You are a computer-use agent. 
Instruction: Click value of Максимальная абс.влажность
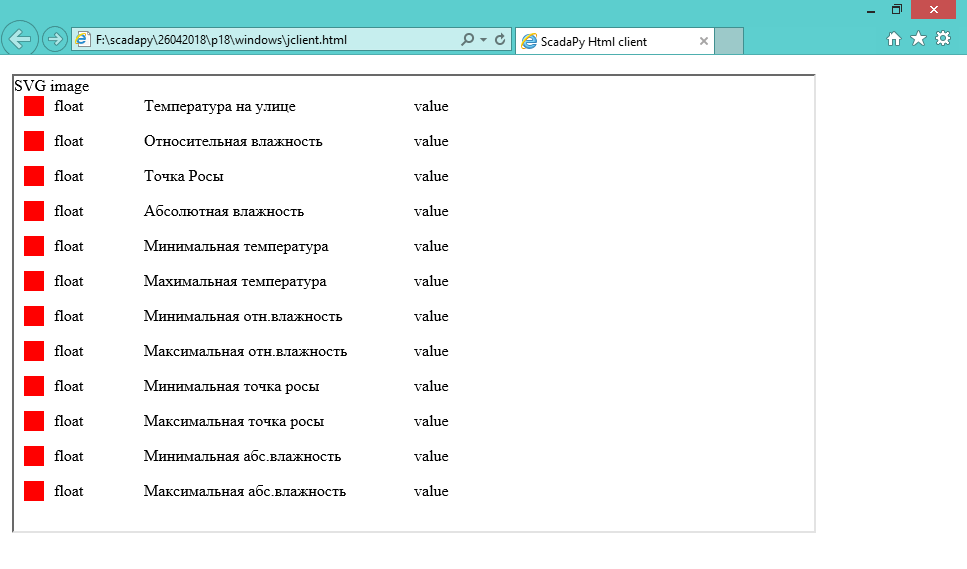coord(431,491)
